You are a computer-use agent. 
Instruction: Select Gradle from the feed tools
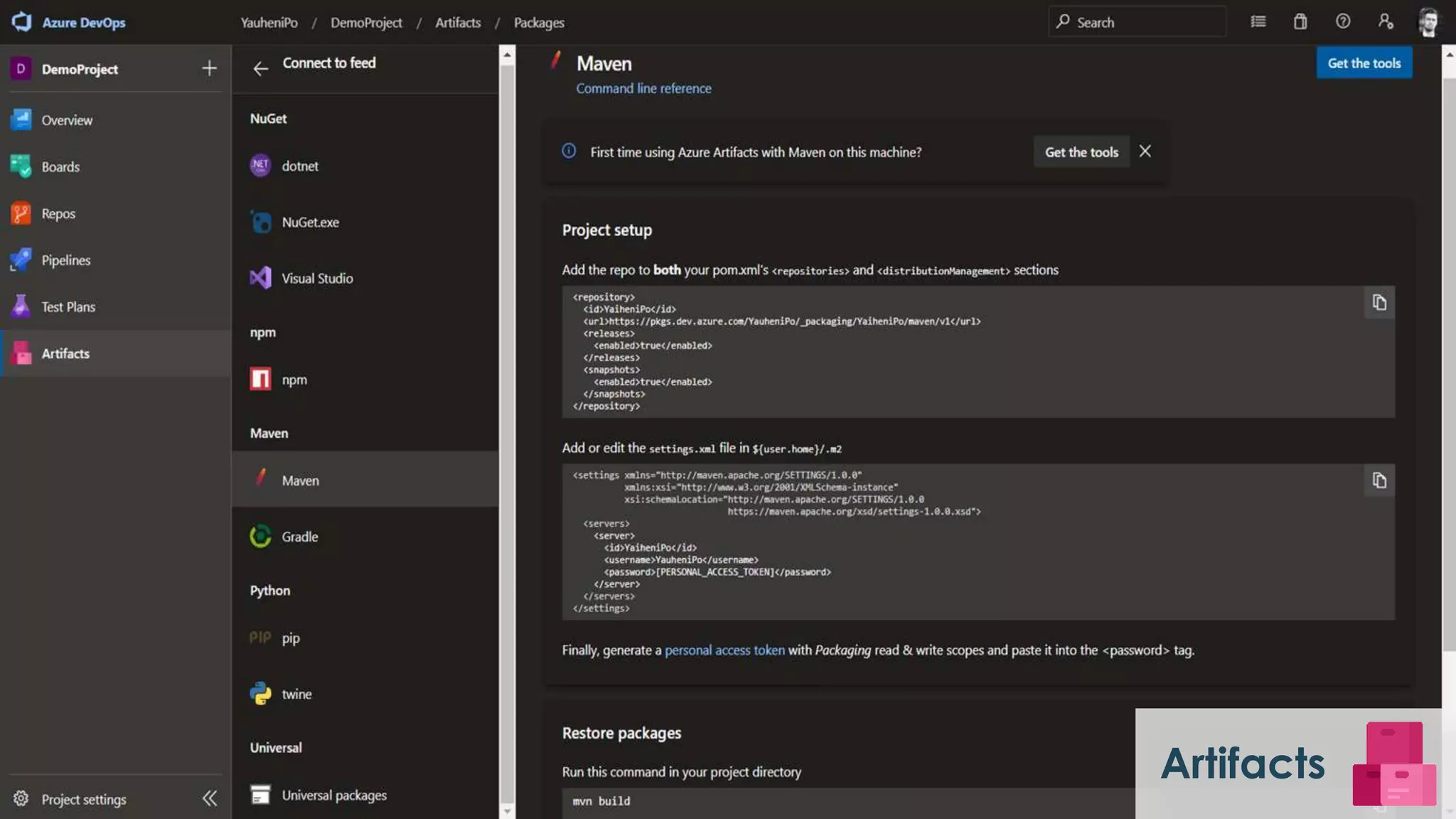tap(299, 537)
